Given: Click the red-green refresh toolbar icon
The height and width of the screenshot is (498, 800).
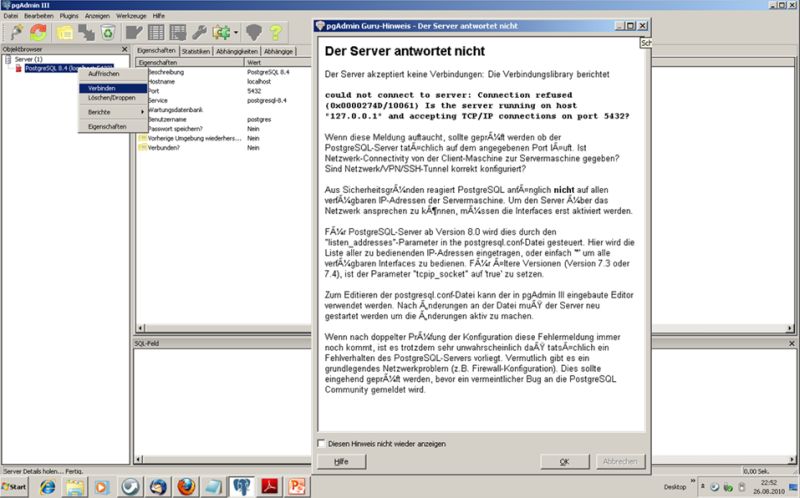Looking at the screenshot, I should (x=39, y=33).
